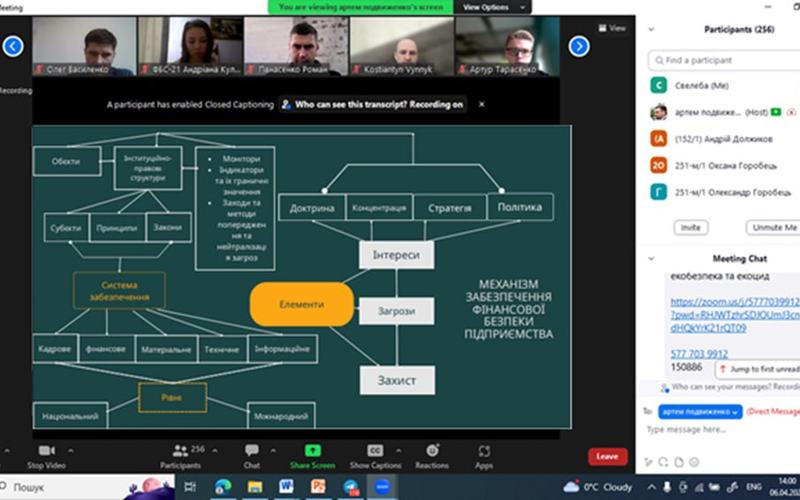The width and height of the screenshot is (800, 500).
Task: Select Олег Василенко video thumbnail
Action: [85, 46]
